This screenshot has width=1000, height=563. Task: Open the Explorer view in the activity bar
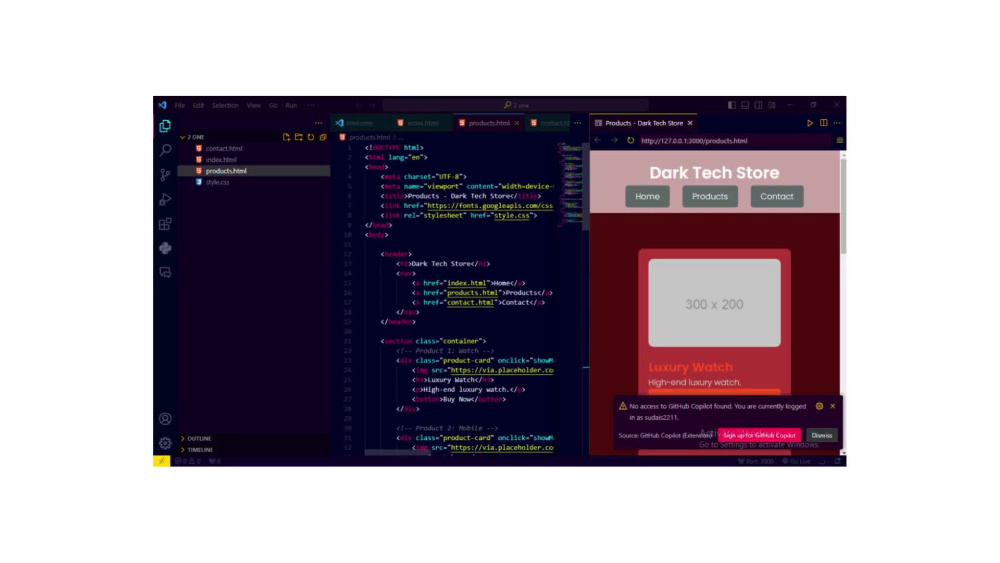(x=165, y=126)
